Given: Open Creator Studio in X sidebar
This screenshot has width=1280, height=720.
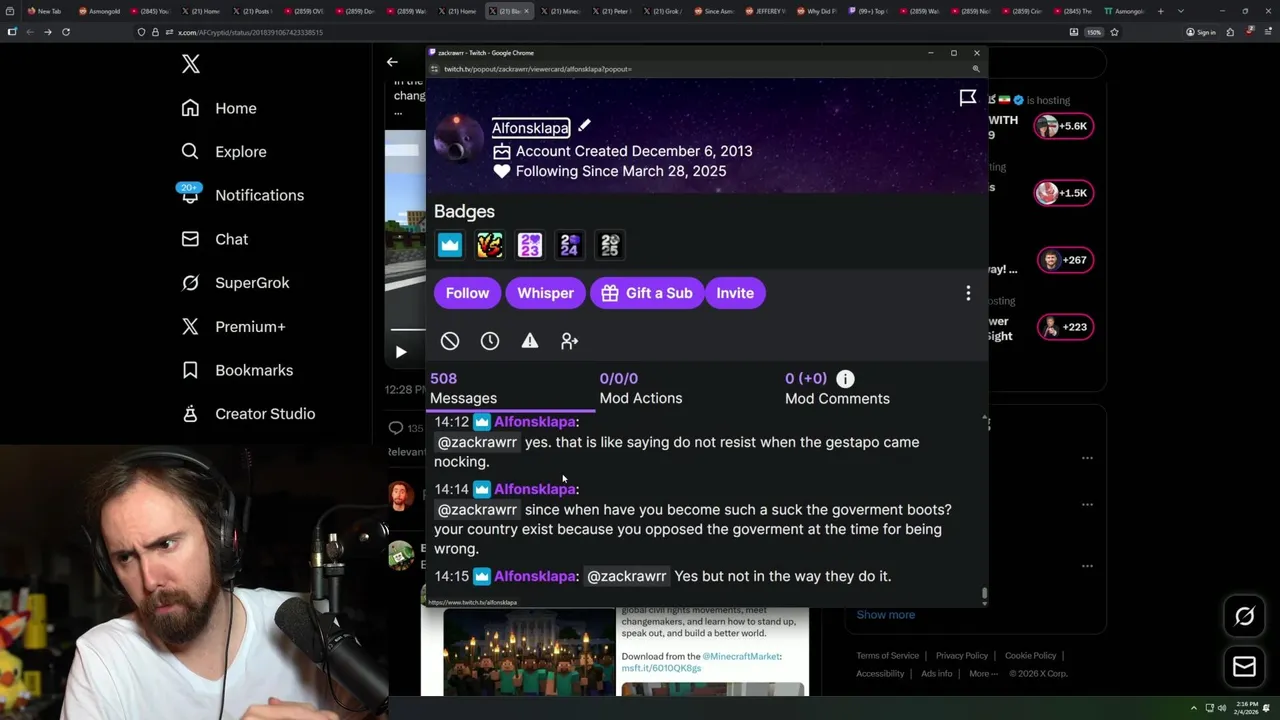Looking at the screenshot, I should coord(248,414).
